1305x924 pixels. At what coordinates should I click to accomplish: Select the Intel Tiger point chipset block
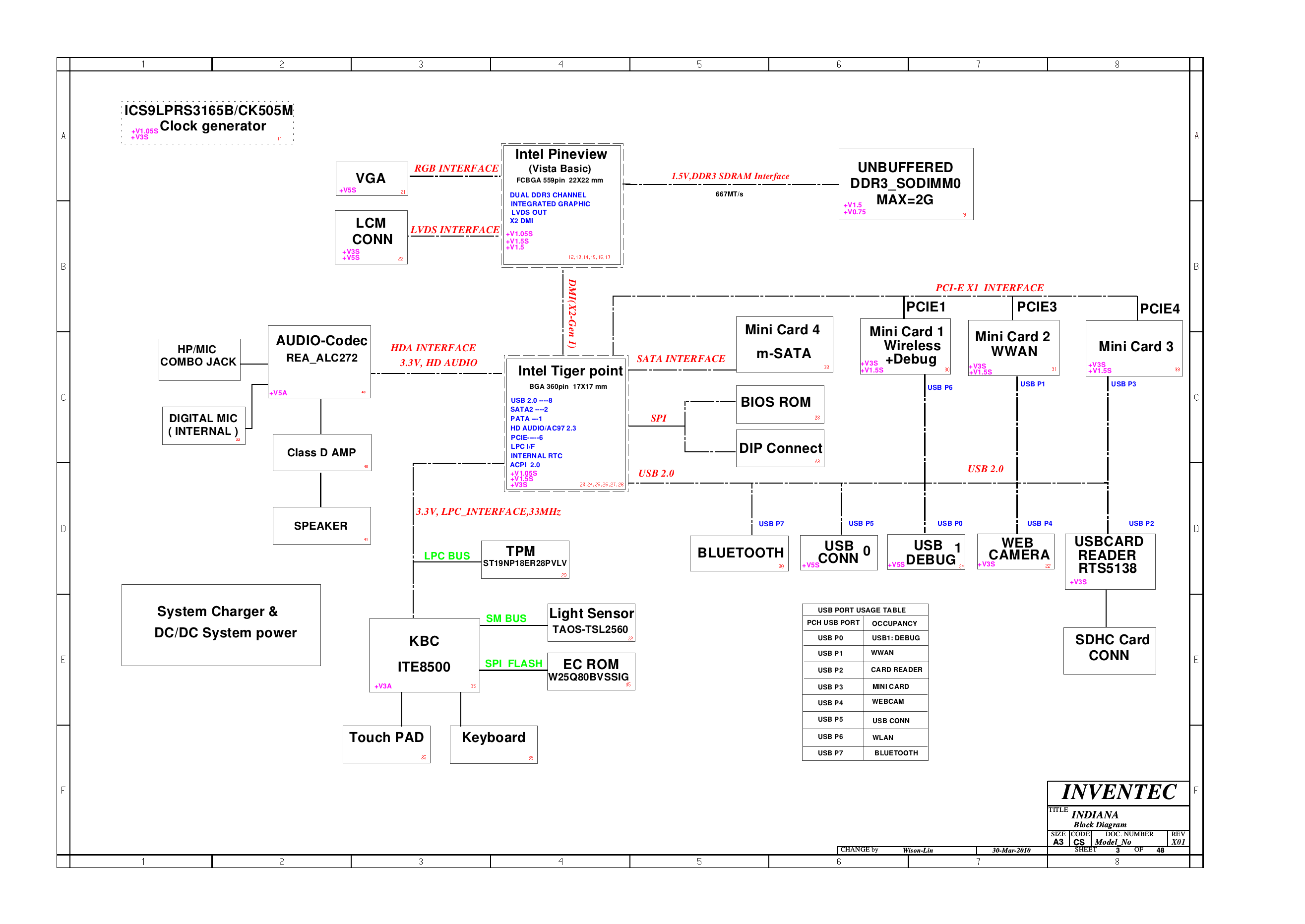[566, 423]
